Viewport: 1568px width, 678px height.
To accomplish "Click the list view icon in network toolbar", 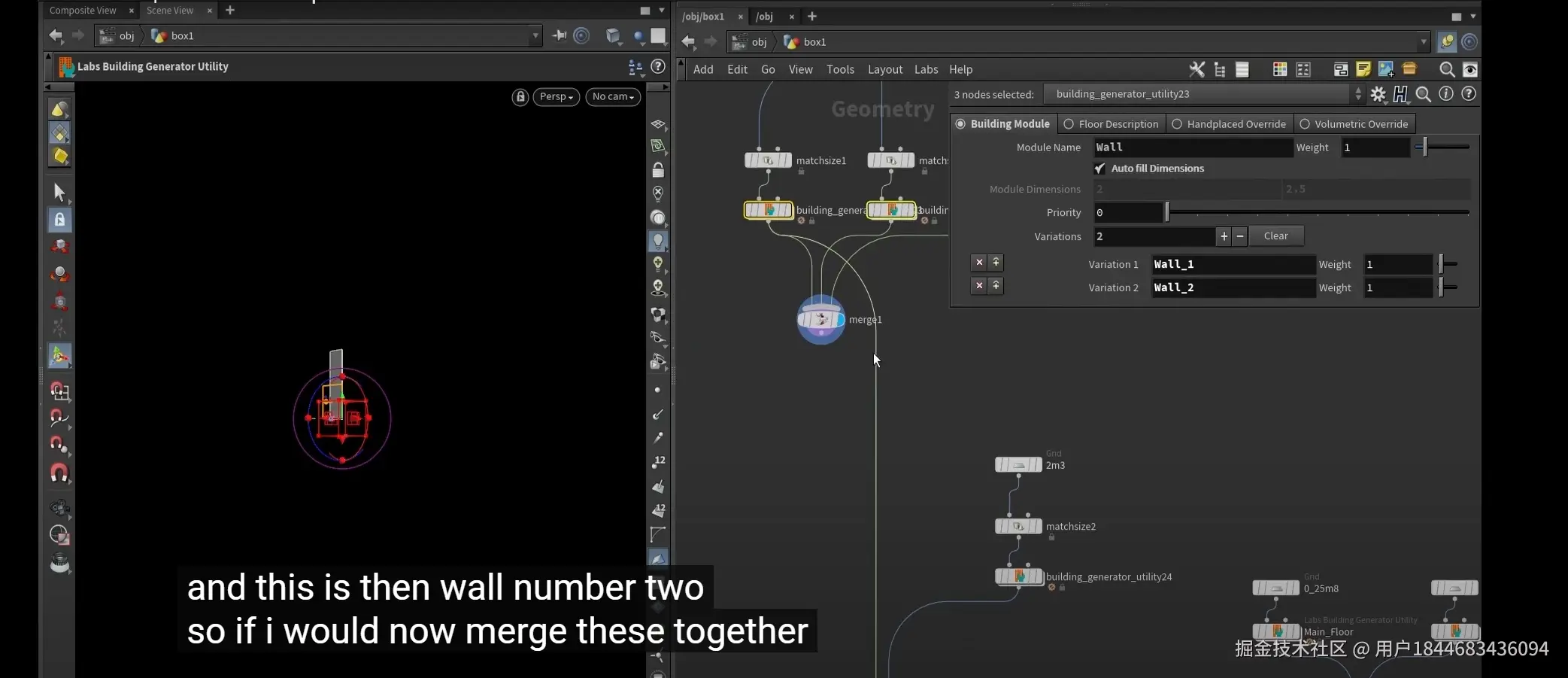I will [1242, 69].
